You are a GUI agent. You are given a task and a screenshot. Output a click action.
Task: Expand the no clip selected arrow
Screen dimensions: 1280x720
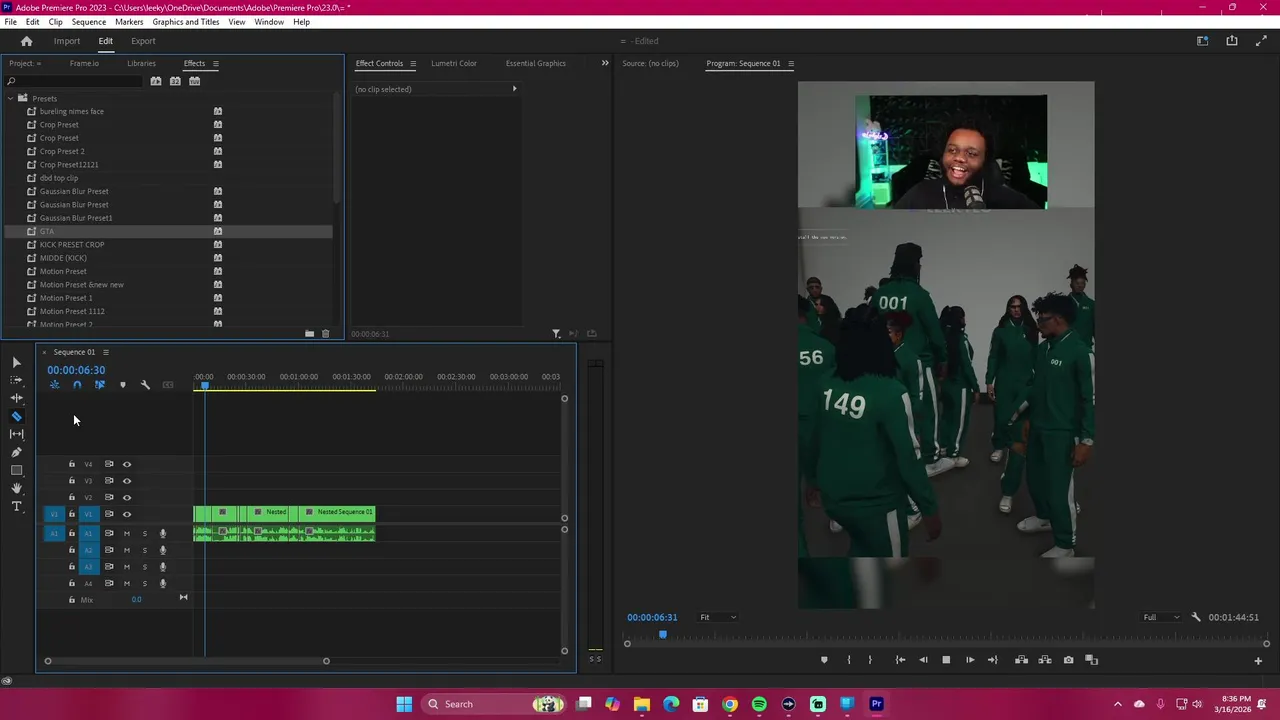[515, 89]
